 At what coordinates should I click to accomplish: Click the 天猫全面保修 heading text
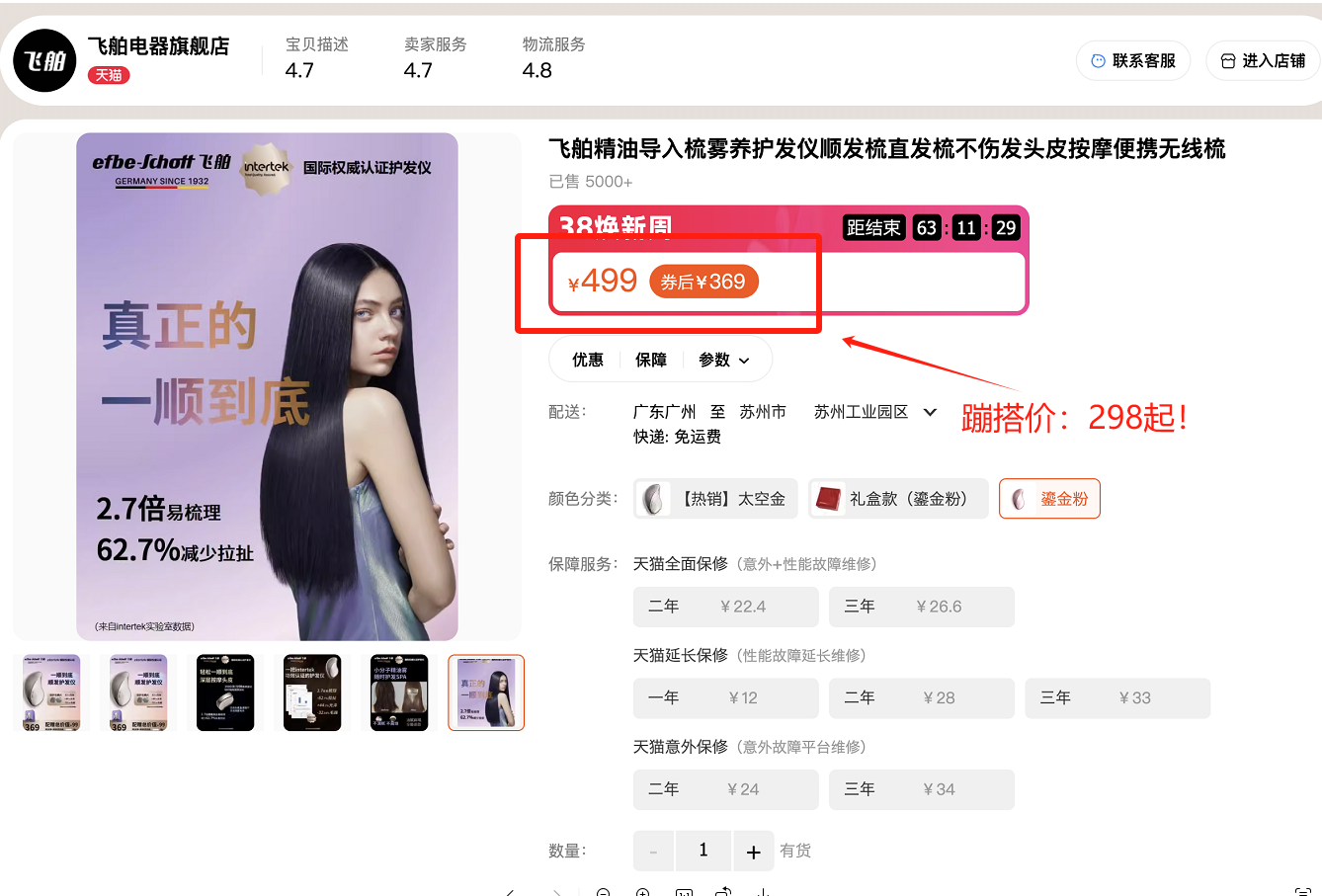[x=681, y=564]
